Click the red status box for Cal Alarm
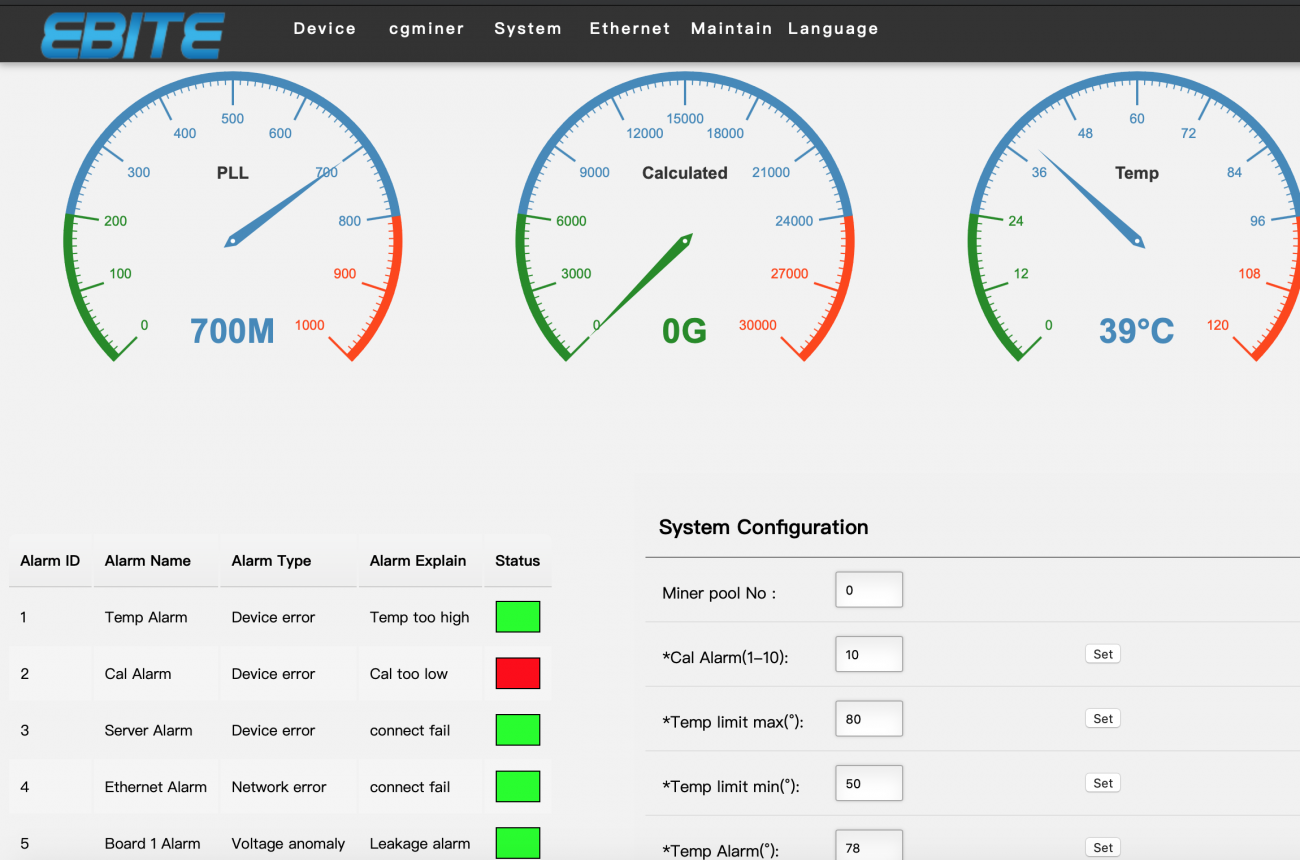Viewport: 1300px width, 860px height. coord(518,673)
